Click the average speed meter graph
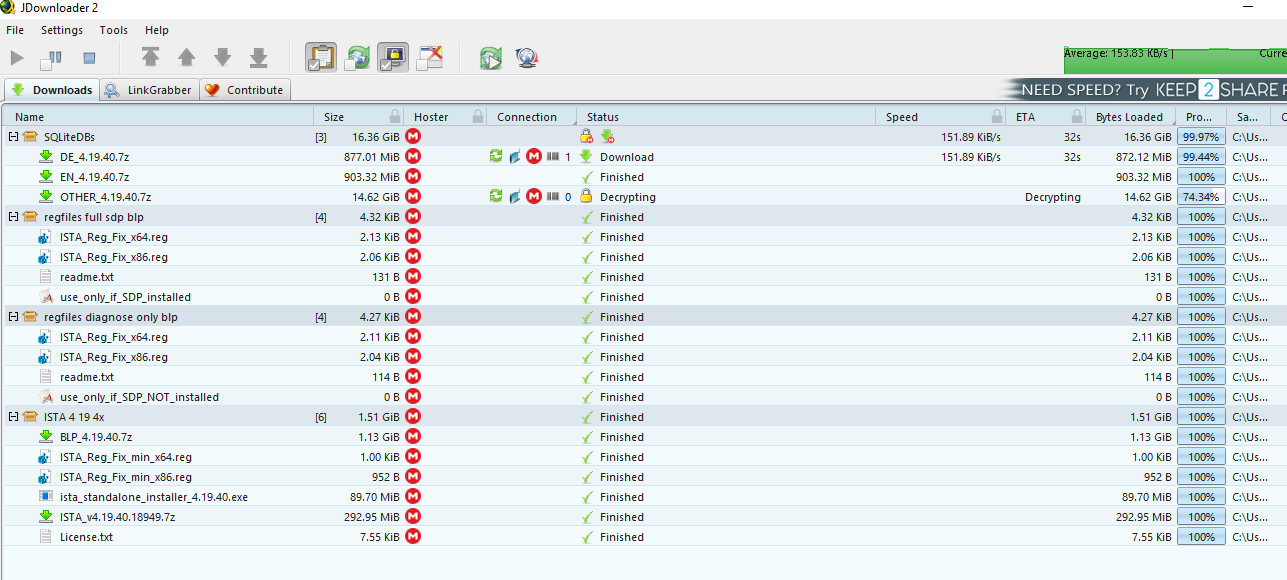The width and height of the screenshot is (1287, 580). coord(1175,59)
